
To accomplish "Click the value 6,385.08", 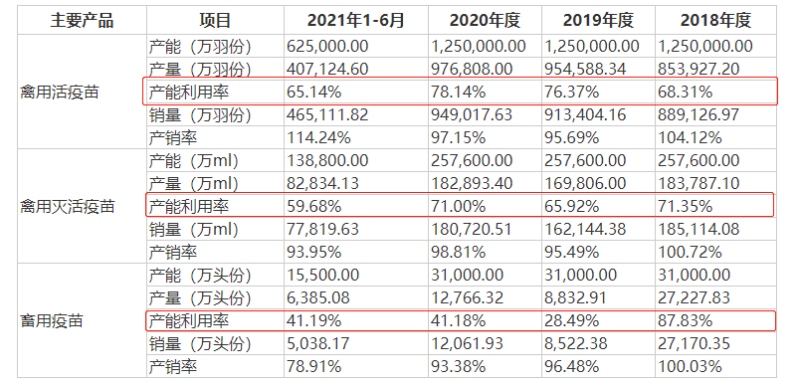I will coord(318,298).
